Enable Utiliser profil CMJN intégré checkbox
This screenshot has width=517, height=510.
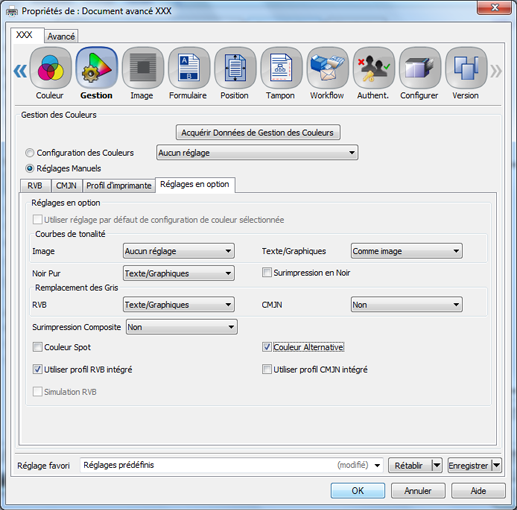(267, 369)
